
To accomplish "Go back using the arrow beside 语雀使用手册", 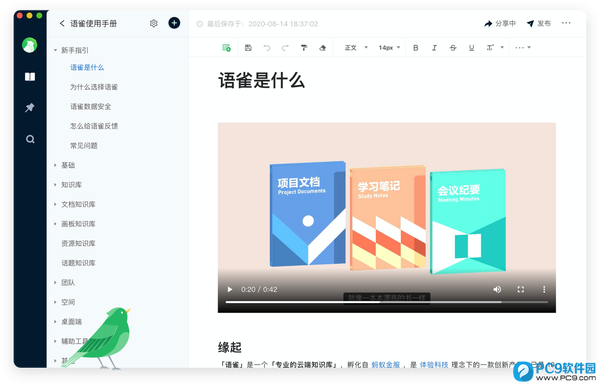I will point(62,23).
